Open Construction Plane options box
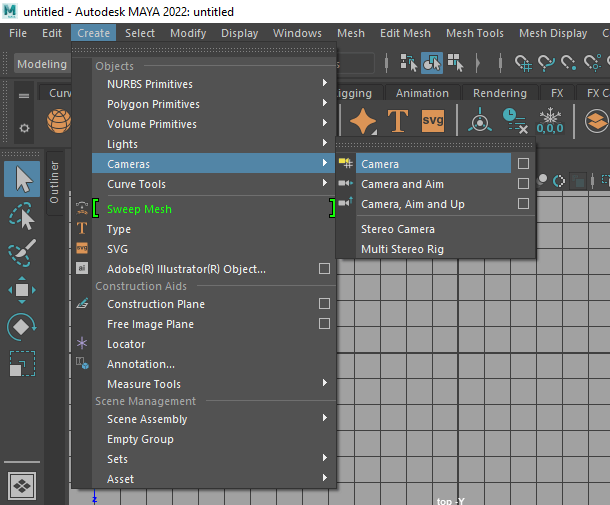The width and height of the screenshot is (610, 505). (324, 304)
